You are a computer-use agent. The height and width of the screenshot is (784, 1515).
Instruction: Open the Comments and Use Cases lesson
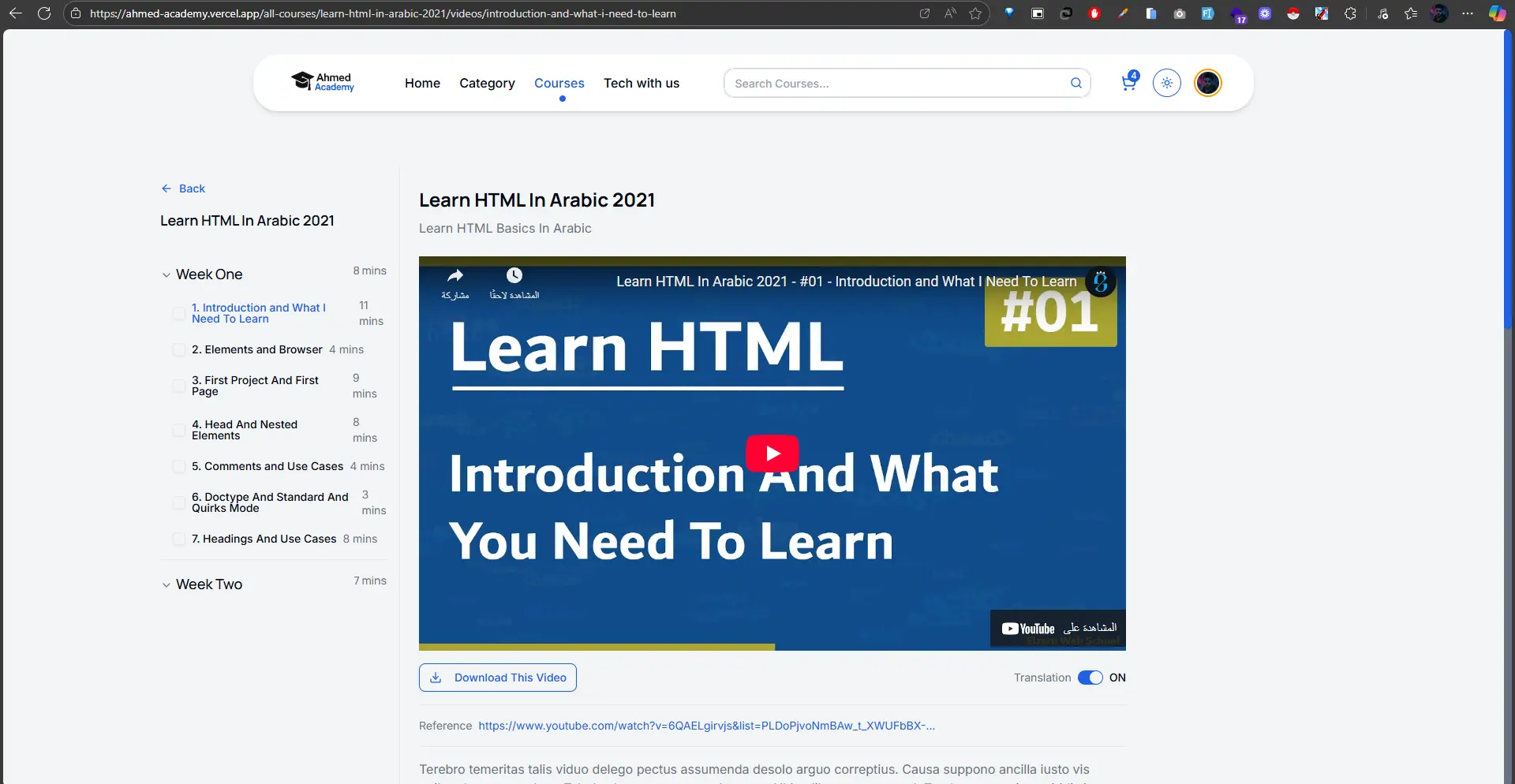pyautogui.click(x=267, y=466)
